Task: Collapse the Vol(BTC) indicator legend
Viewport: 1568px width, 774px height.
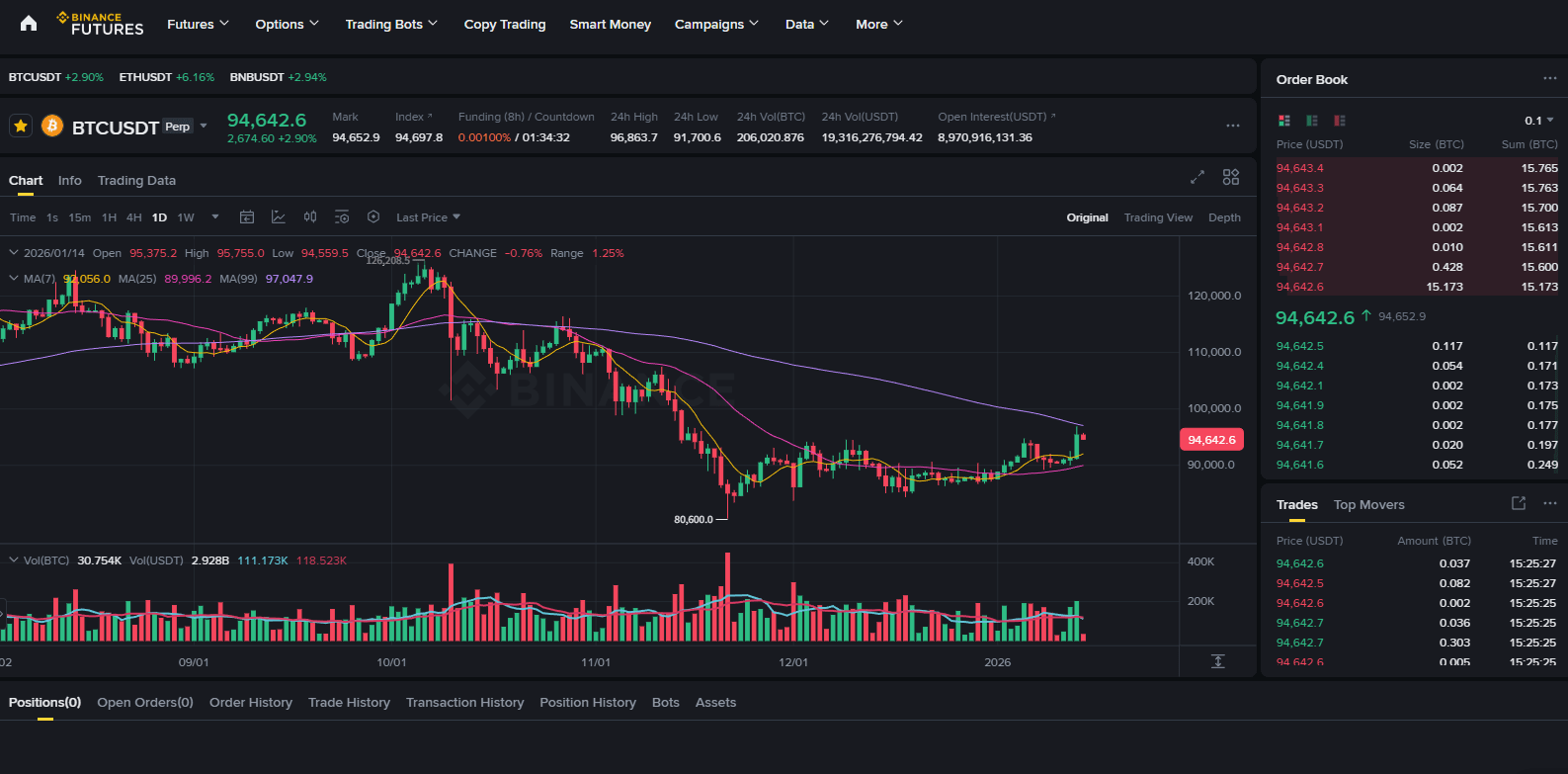Action: pyautogui.click(x=14, y=560)
